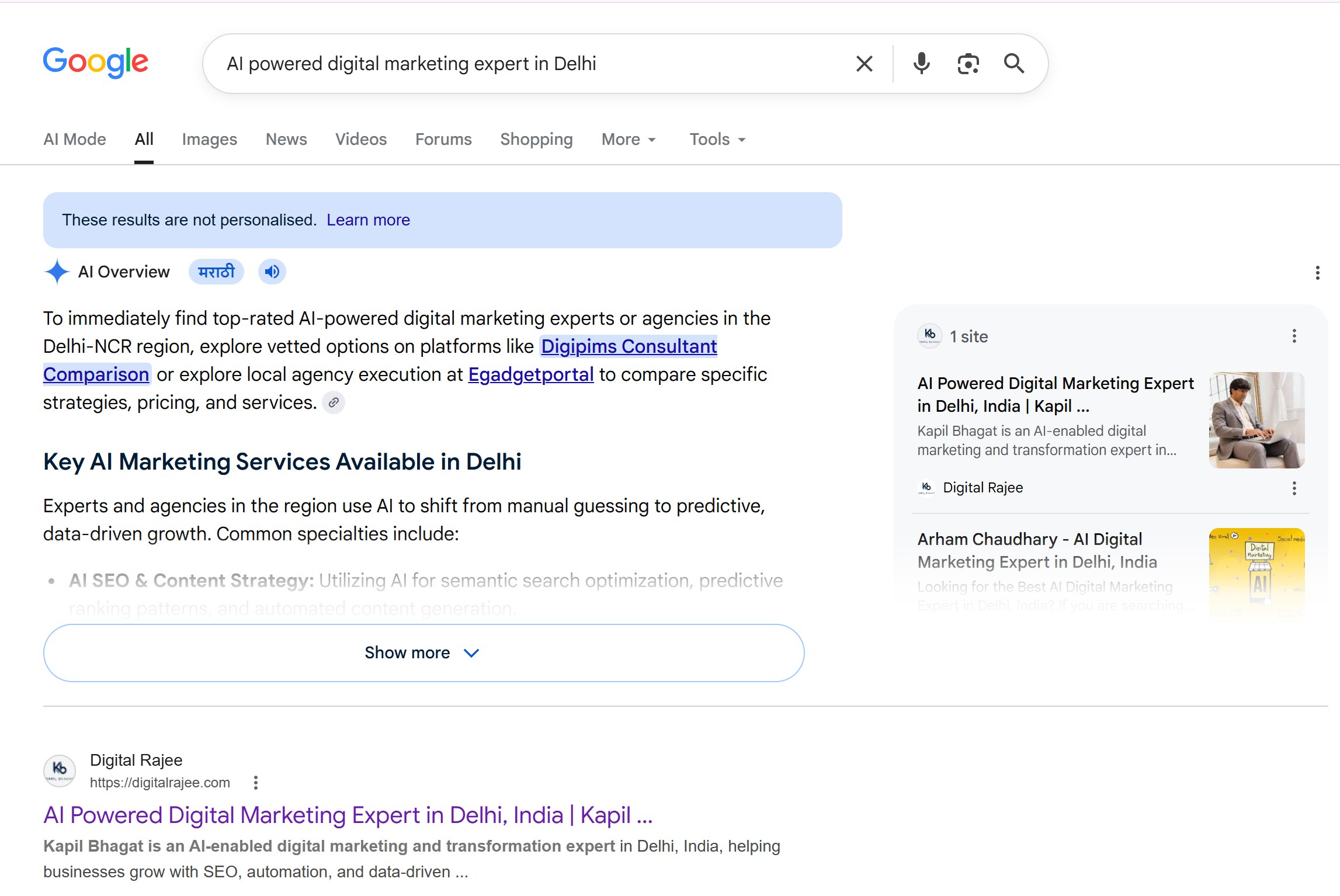This screenshot has width=1340, height=896.
Task: Start voice search with microphone icon
Action: click(x=921, y=63)
